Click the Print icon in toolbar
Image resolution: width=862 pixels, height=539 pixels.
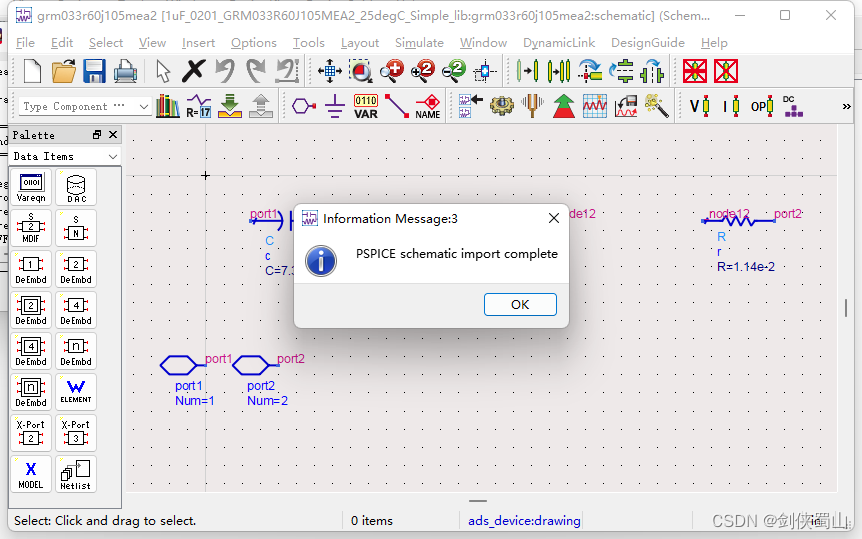125,72
